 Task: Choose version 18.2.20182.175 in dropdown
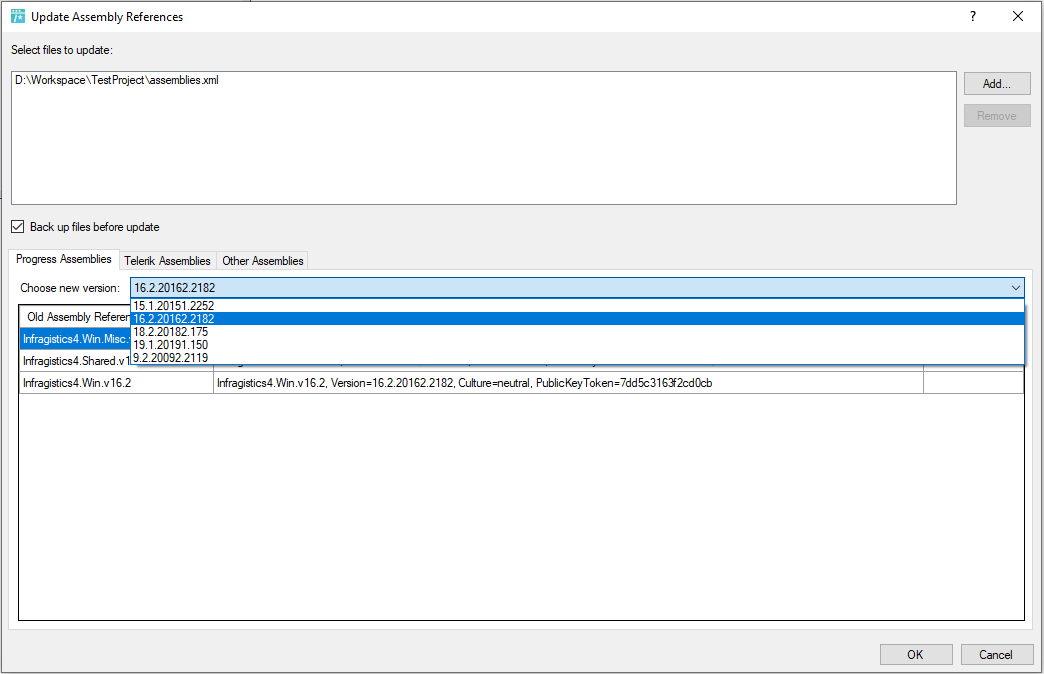170,332
